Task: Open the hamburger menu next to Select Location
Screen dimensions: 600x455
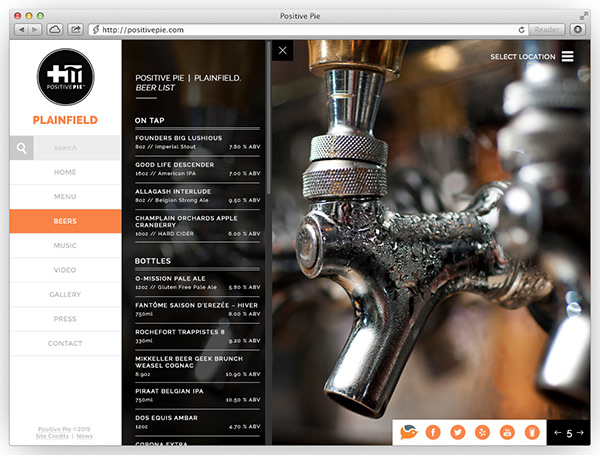Action: point(567,56)
